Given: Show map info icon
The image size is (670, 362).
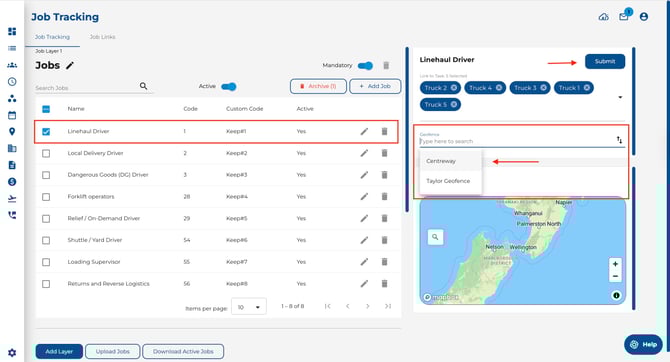Looking at the screenshot, I should [616, 295].
